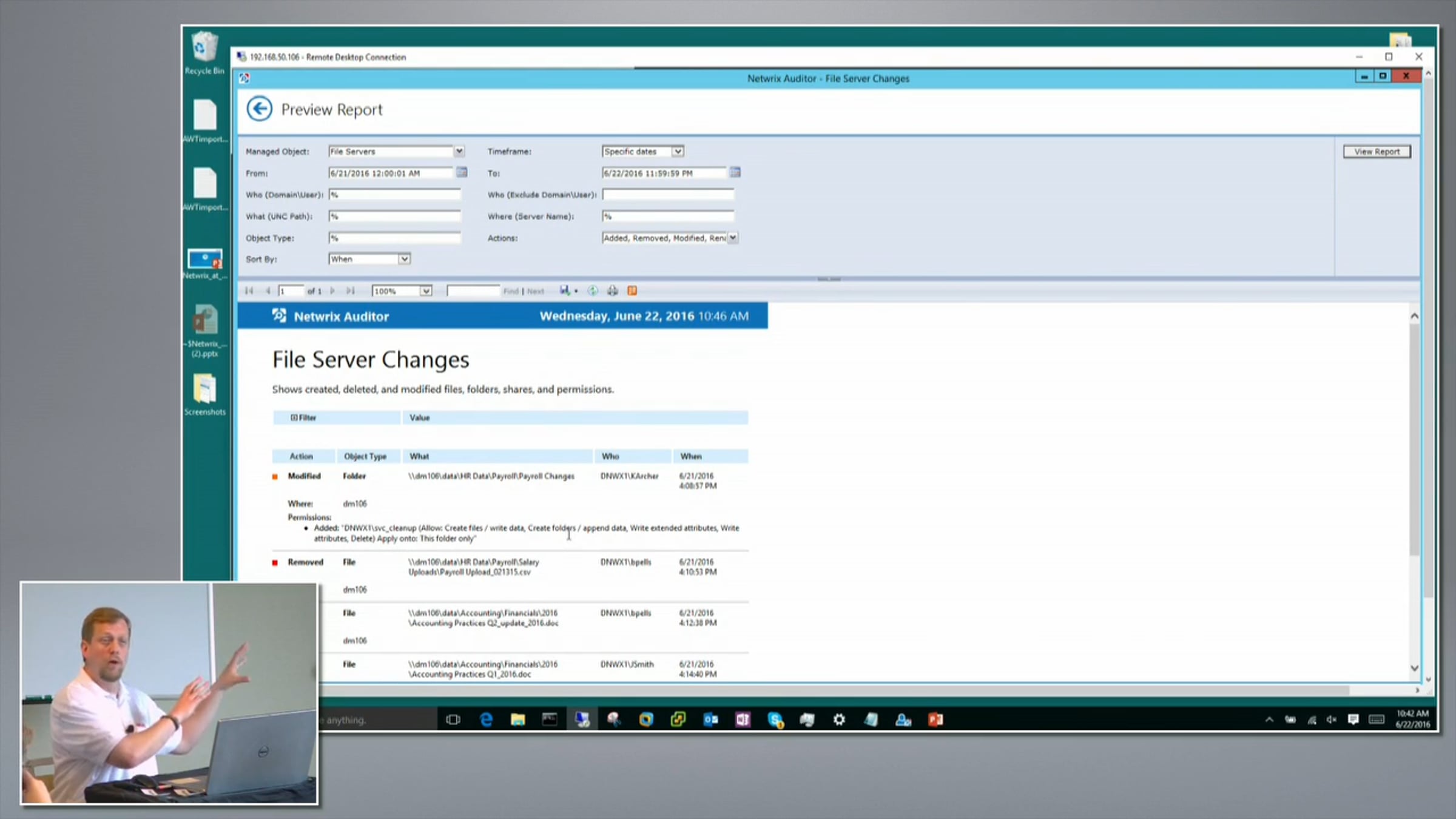Click the Payroll Upload_021315.csv file path
Image resolution: width=1456 pixels, height=819 pixels.
(474, 567)
